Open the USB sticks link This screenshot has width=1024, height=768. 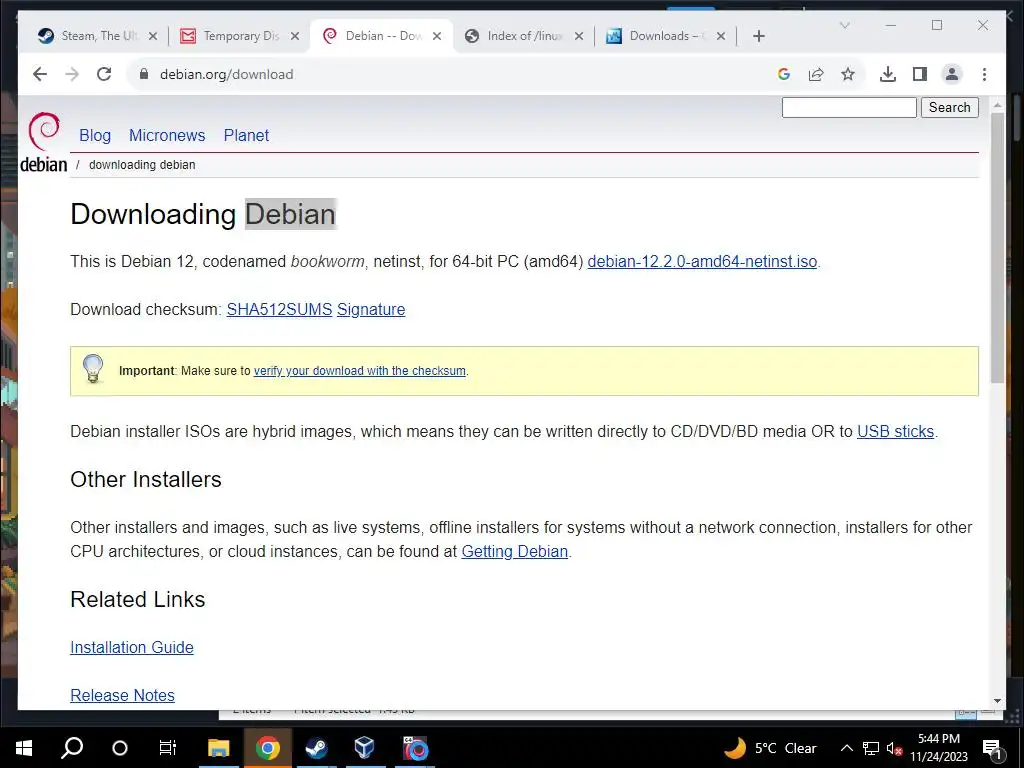895,431
